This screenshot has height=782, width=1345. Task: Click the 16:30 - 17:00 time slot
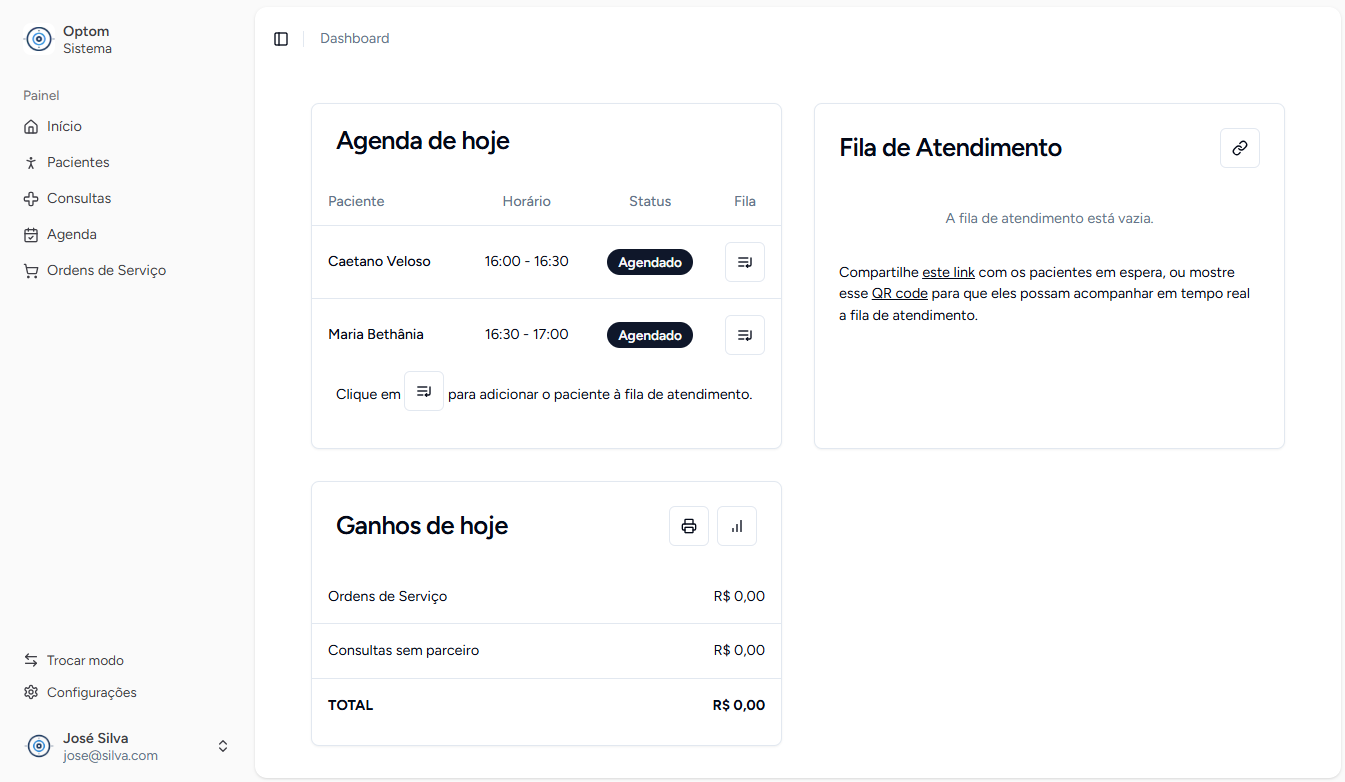(x=527, y=335)
